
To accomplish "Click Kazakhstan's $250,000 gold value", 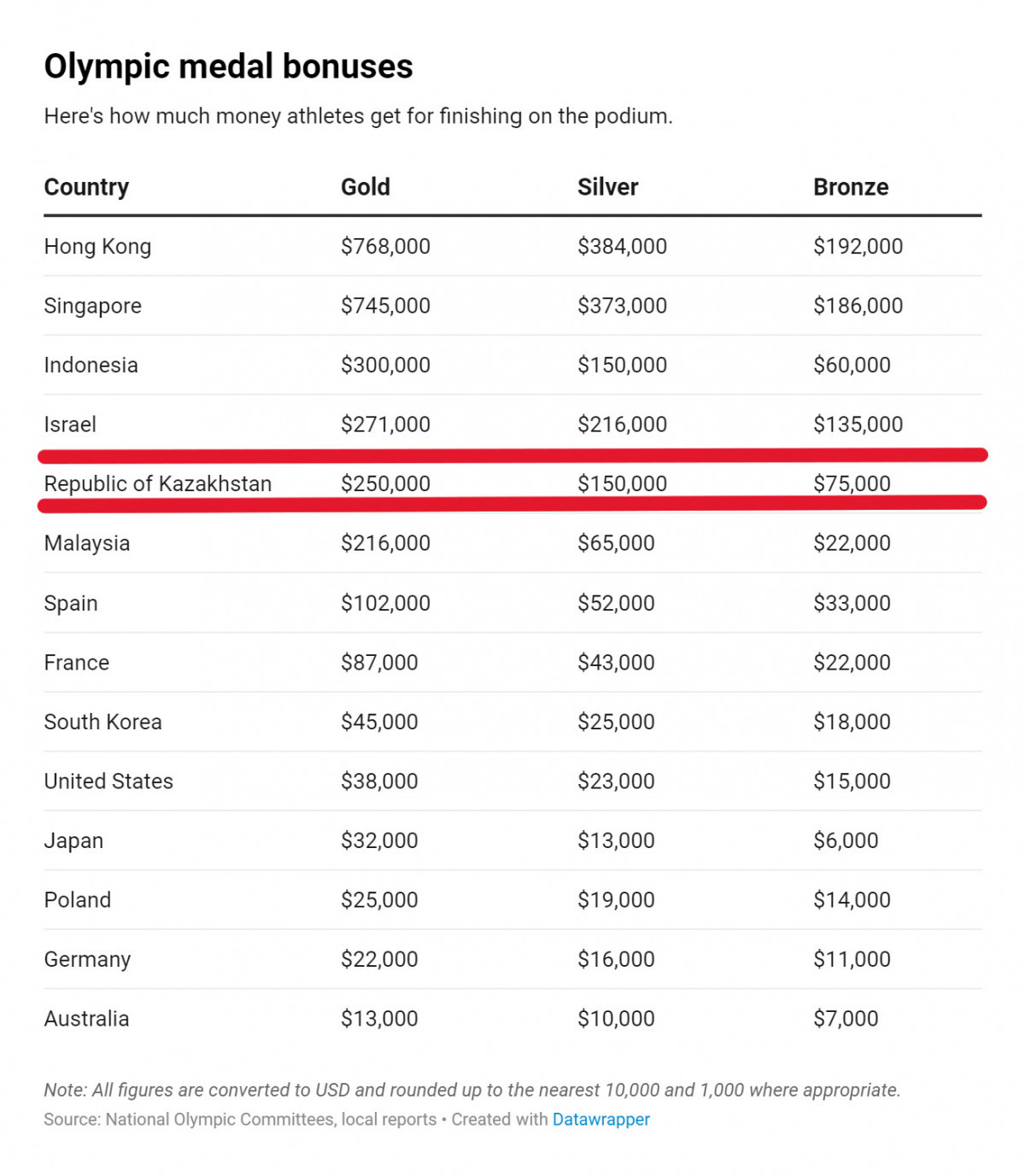I will coord(385,483).
